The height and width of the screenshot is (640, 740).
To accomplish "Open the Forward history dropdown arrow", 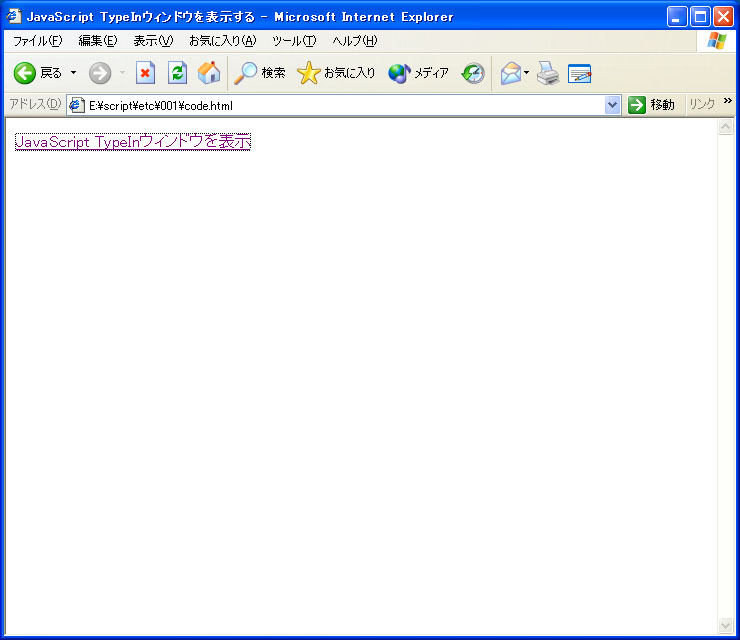I will pos(123,73).
